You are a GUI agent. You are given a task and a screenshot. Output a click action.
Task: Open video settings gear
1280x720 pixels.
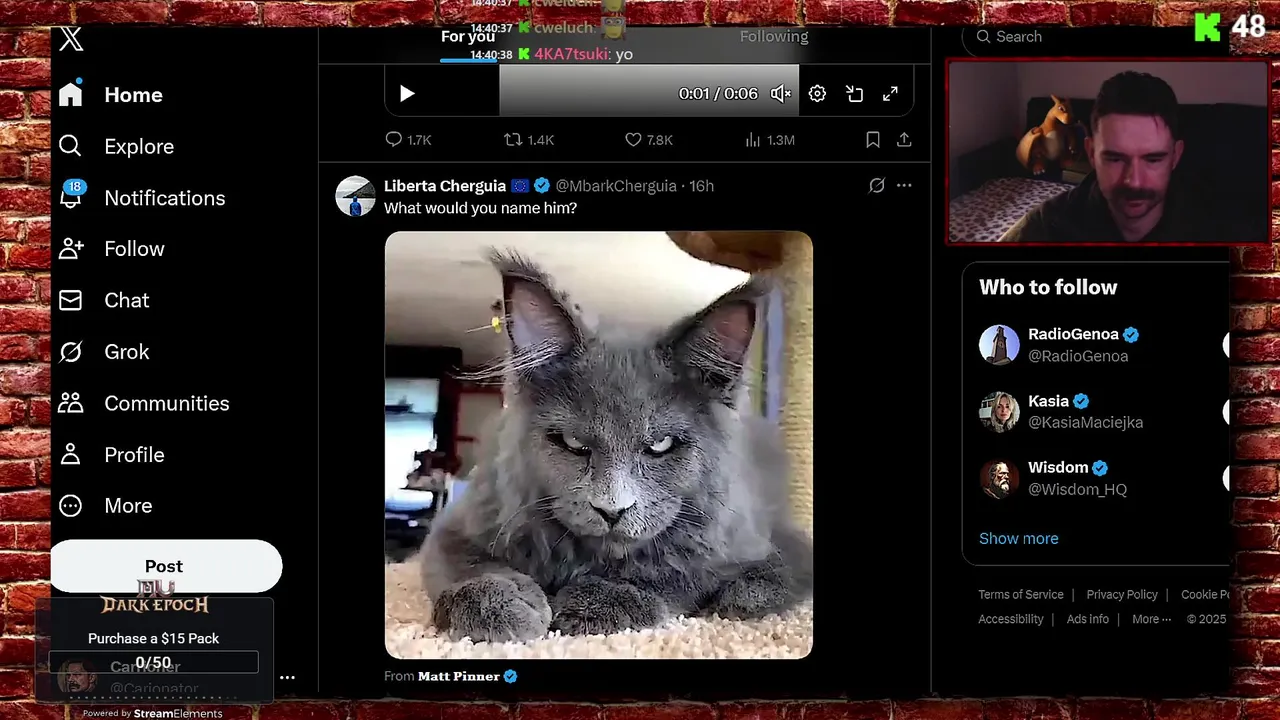click(817, 93)
